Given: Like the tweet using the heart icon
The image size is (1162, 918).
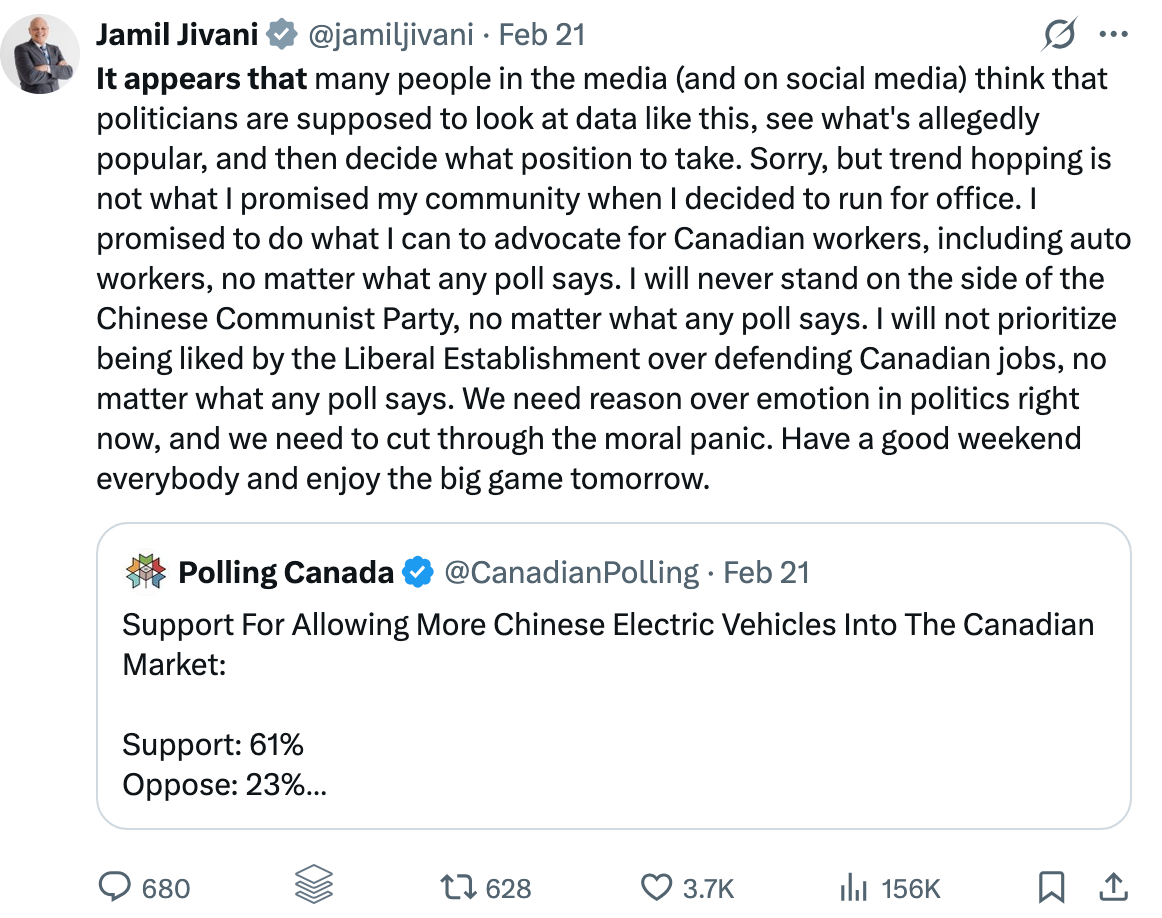Looking at the screenshot, I should point(657,886).
